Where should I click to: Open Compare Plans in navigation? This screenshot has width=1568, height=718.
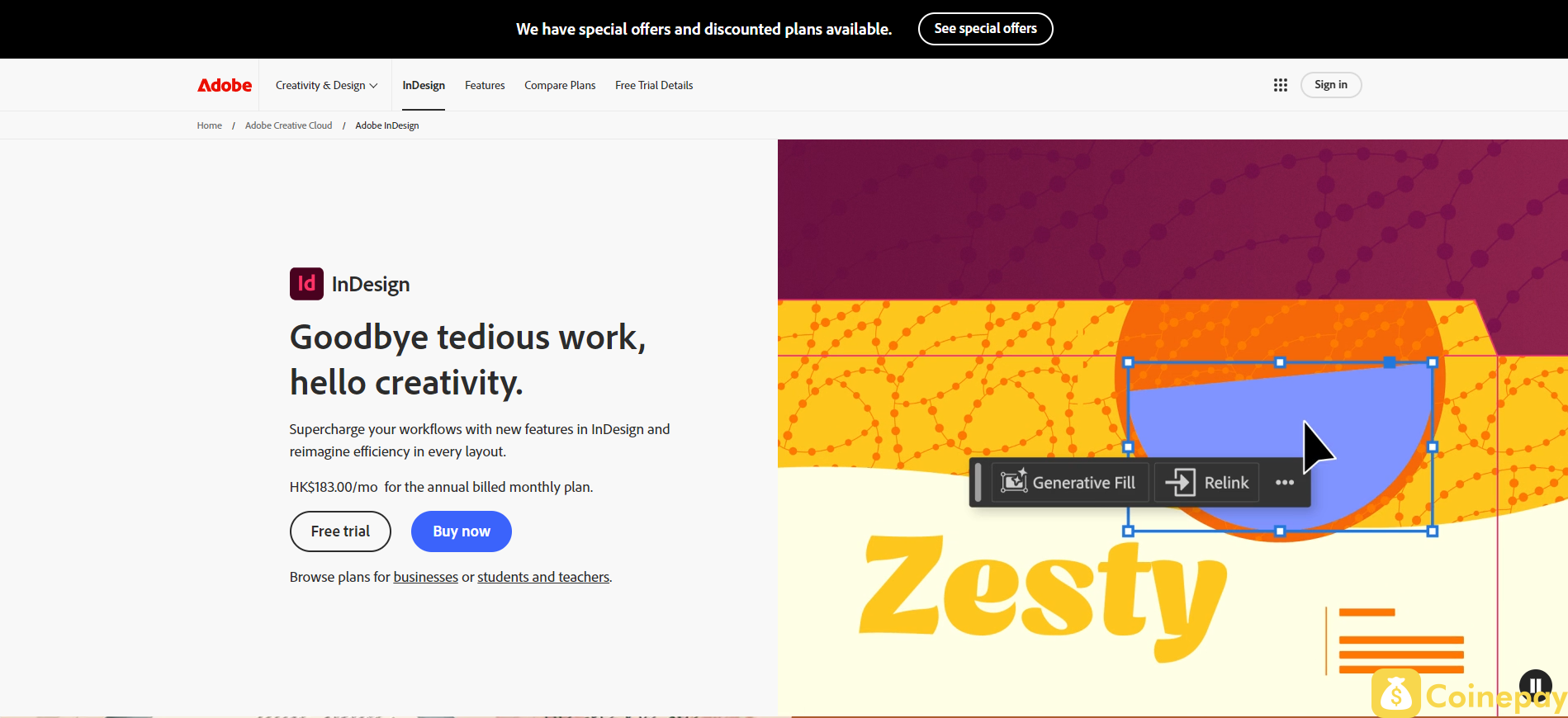click(x=560, y=85)
